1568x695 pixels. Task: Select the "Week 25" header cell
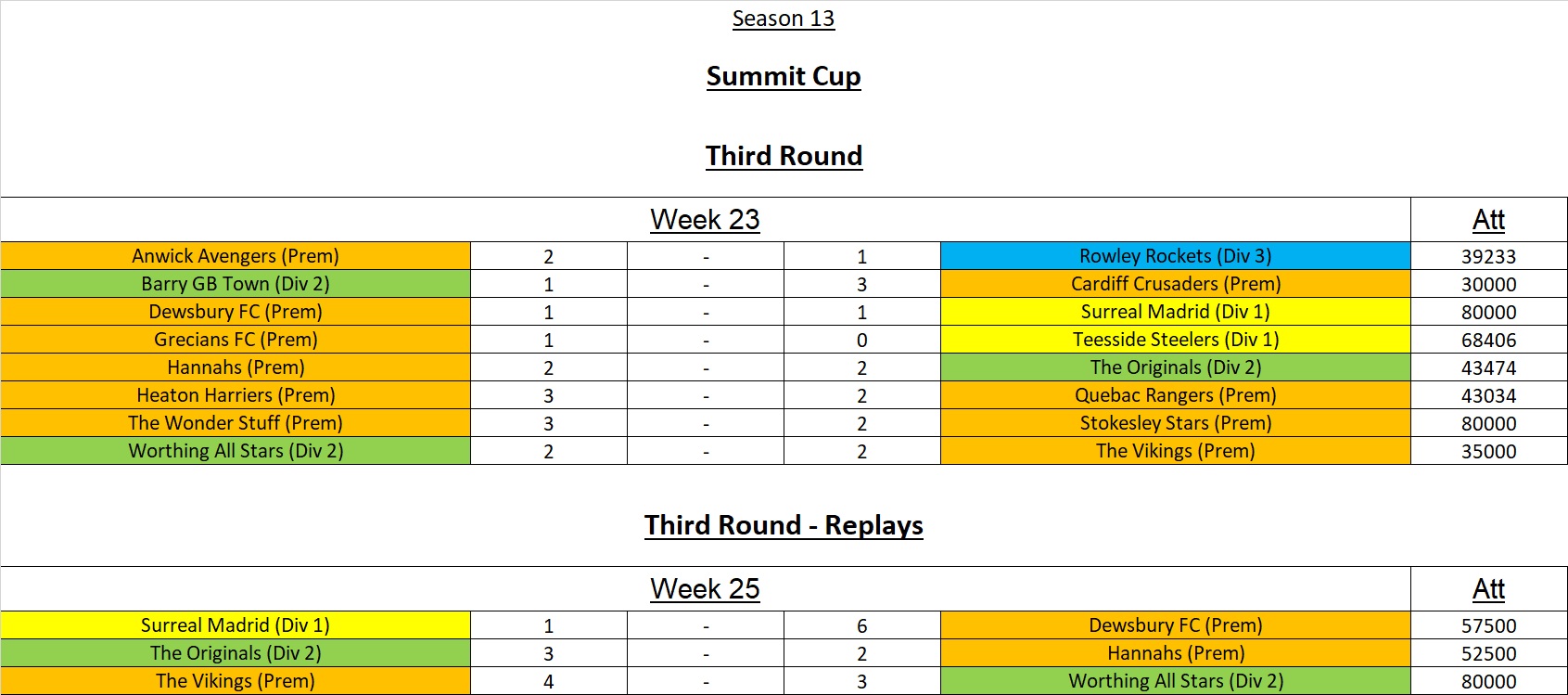(x=705, y=589)
